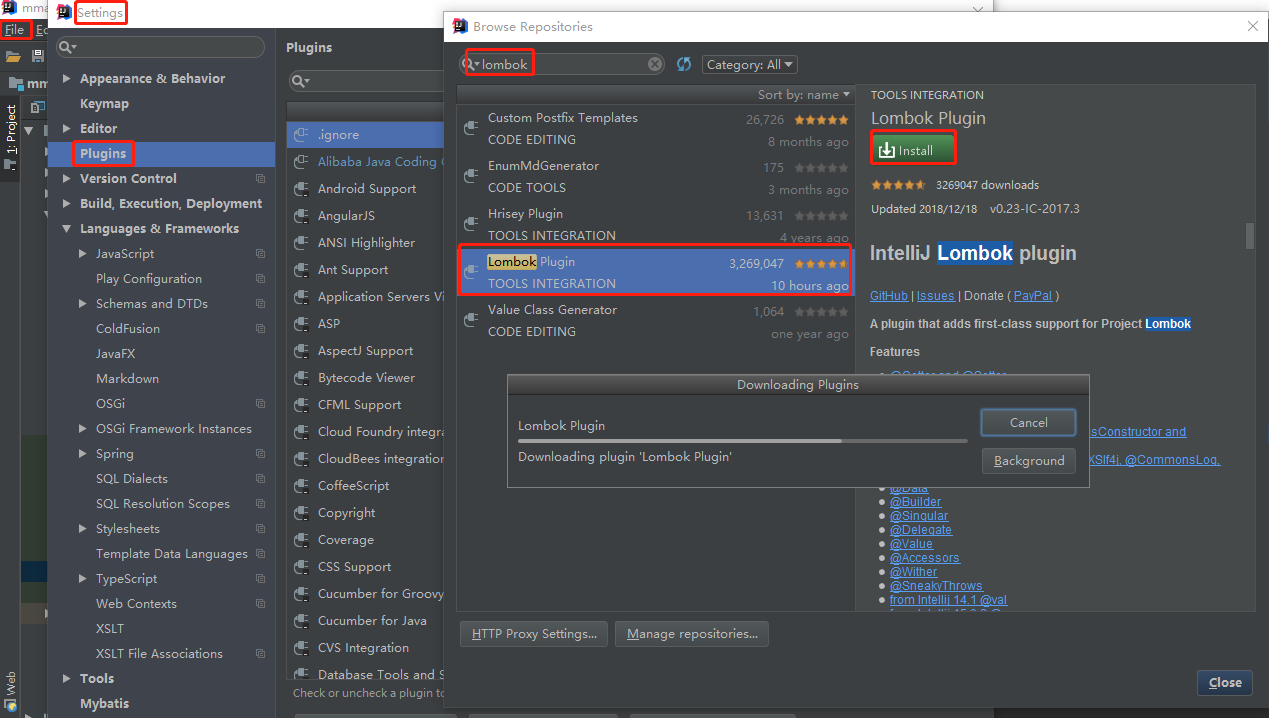Collapse the Languages & Frameworks node
1269x718 pixels.
pyautogui.click(x=67, y=229)
